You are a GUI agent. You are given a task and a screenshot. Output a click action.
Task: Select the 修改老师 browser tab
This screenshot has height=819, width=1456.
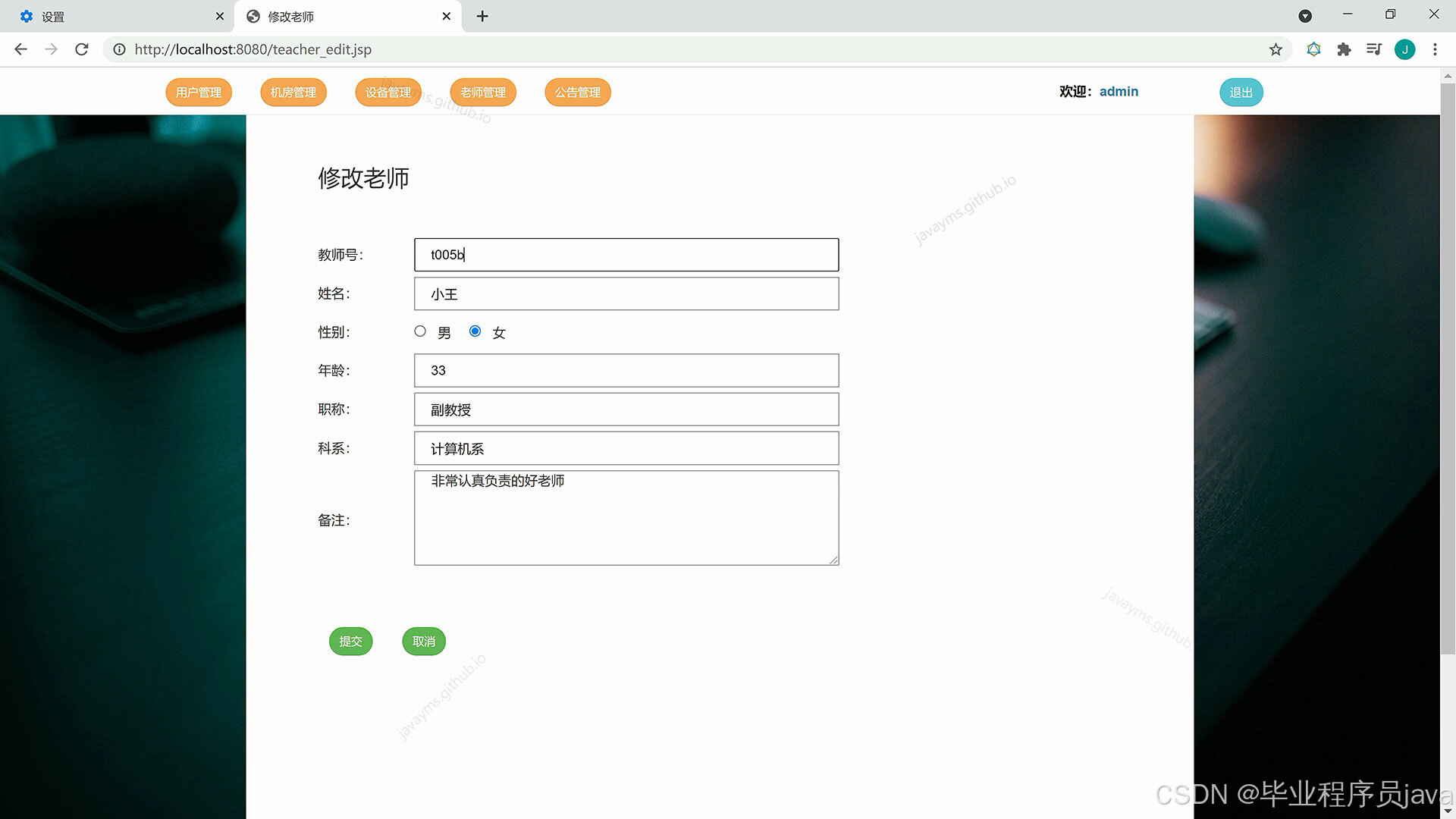(348, 16)
